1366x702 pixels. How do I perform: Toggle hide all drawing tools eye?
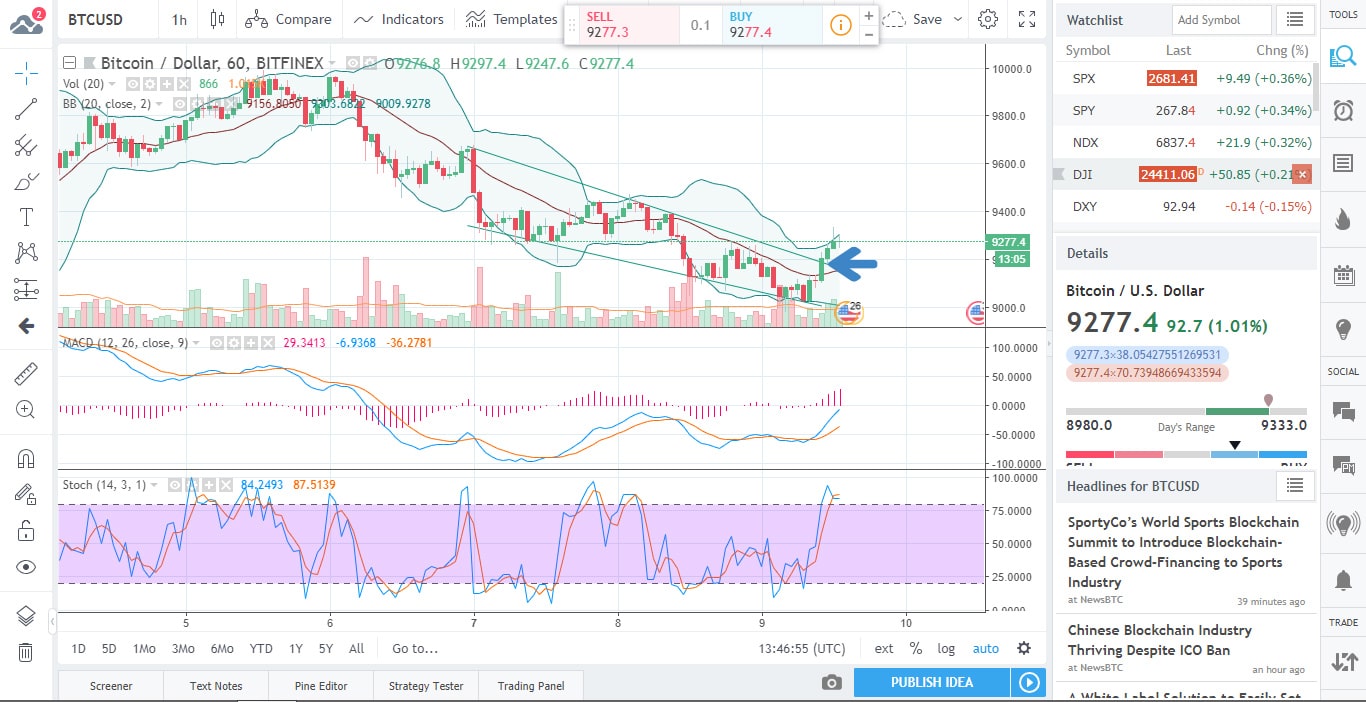click(26, 567)
